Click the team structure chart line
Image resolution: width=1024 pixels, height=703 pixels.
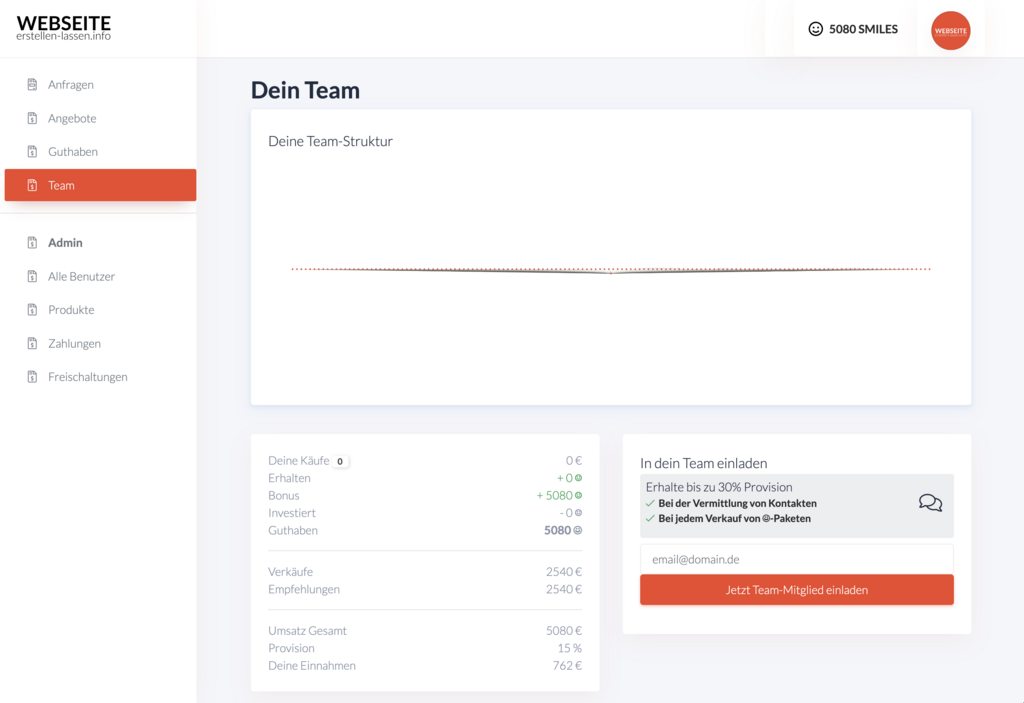611,270
